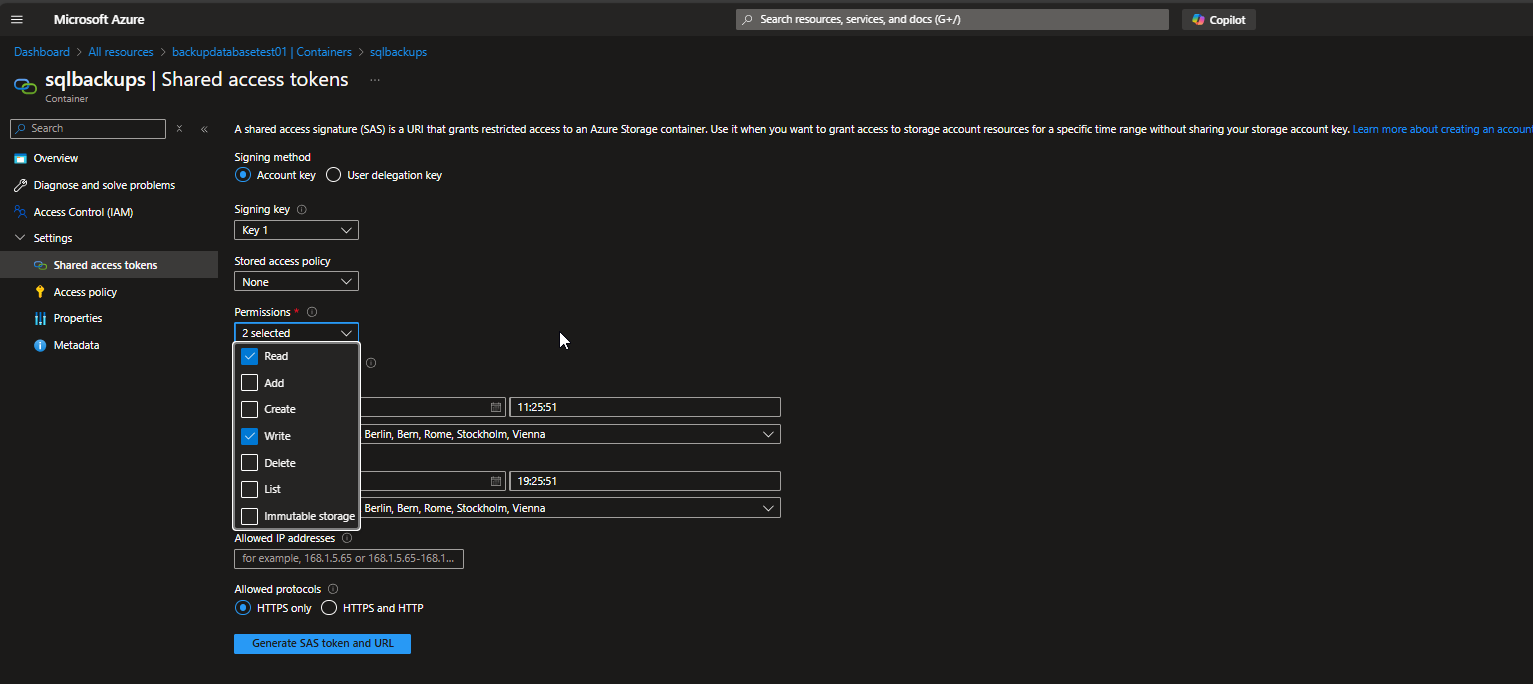The height and width of the screenshot is (684, 1533).
Task: Collapse the sidebar with double-chevron icon
Action: click(x=204, y=129)
